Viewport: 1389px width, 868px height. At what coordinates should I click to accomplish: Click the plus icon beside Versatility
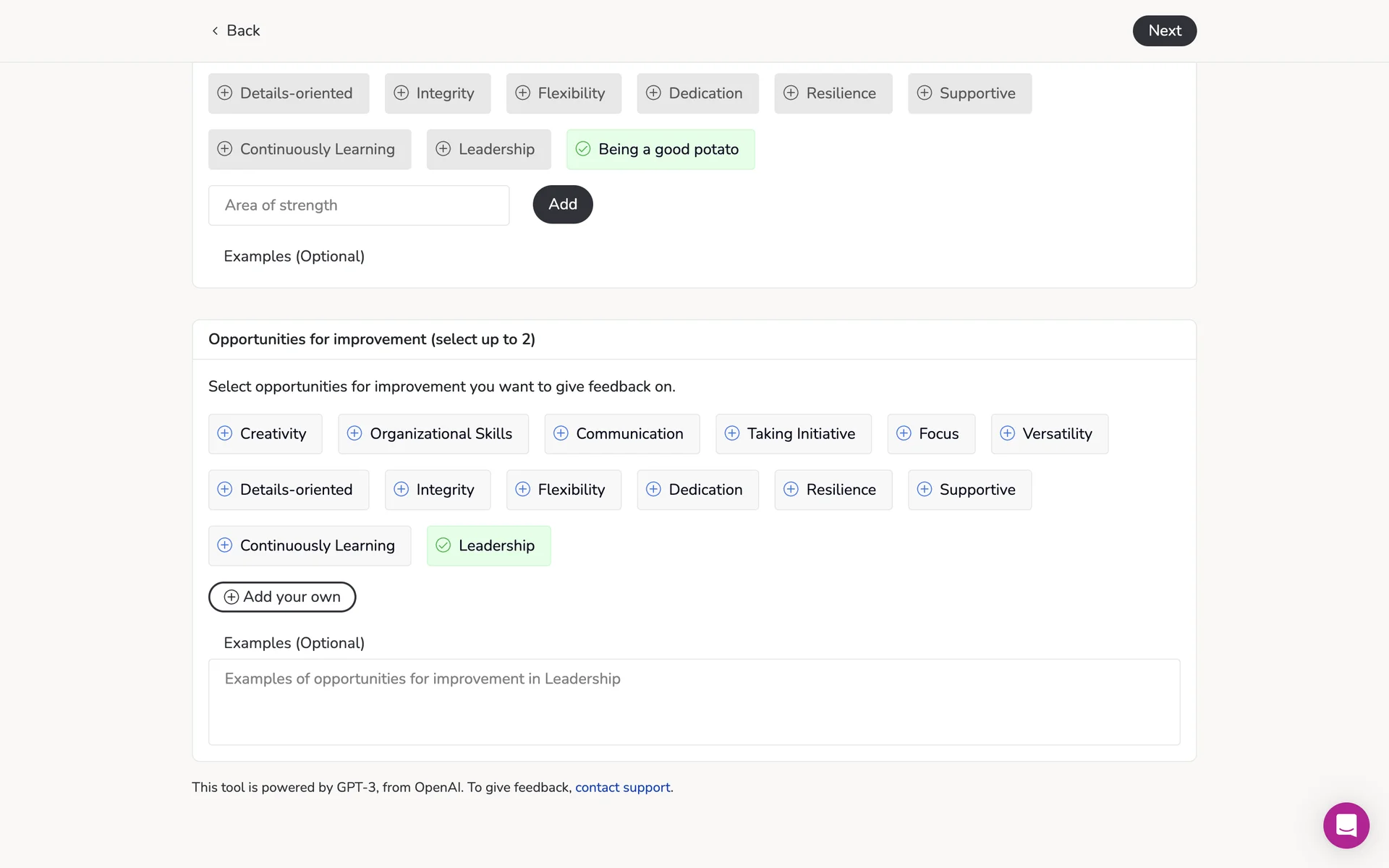pos(1007,433)
